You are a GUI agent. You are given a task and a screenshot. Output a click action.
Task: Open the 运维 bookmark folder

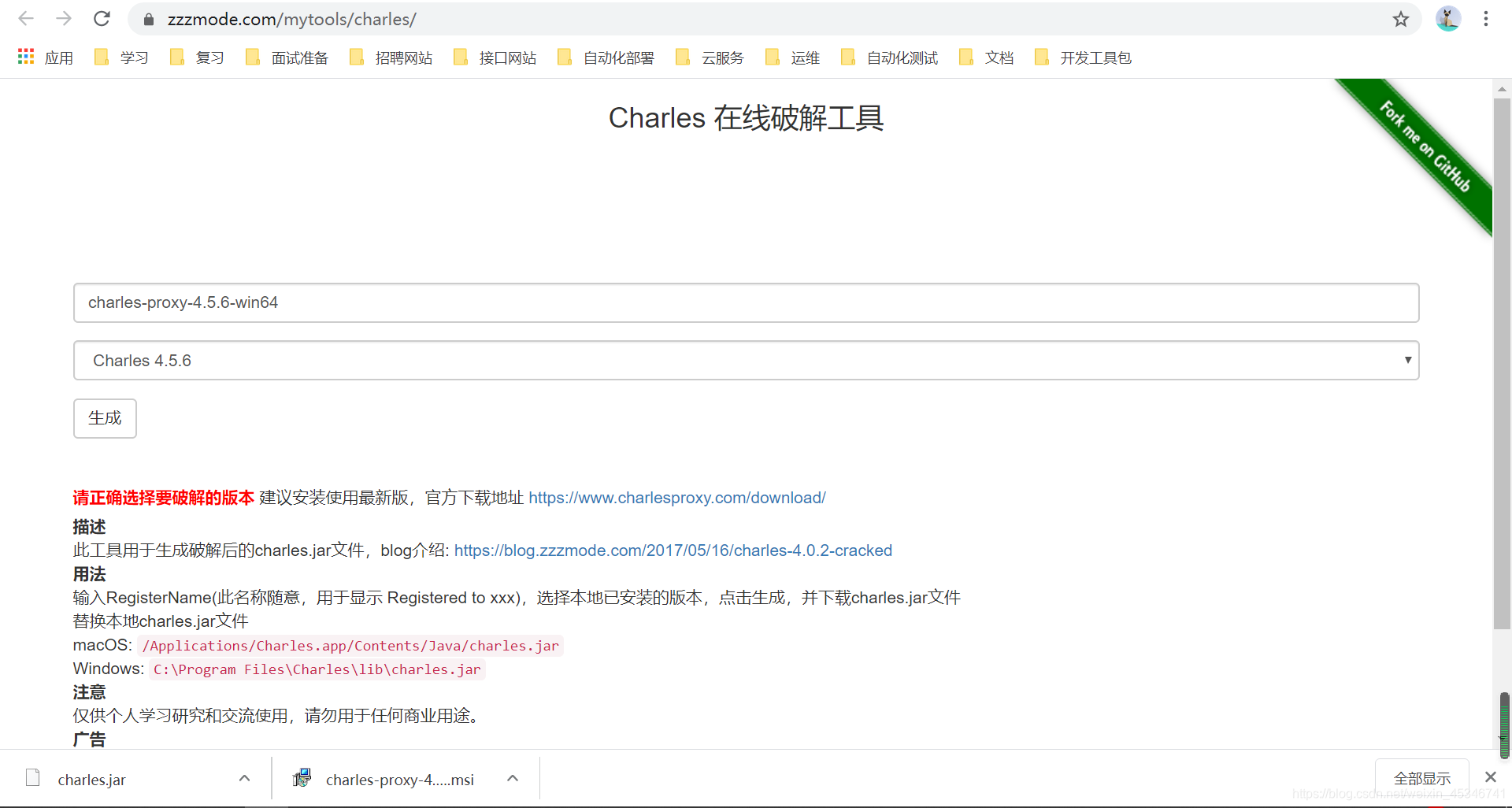792,57
